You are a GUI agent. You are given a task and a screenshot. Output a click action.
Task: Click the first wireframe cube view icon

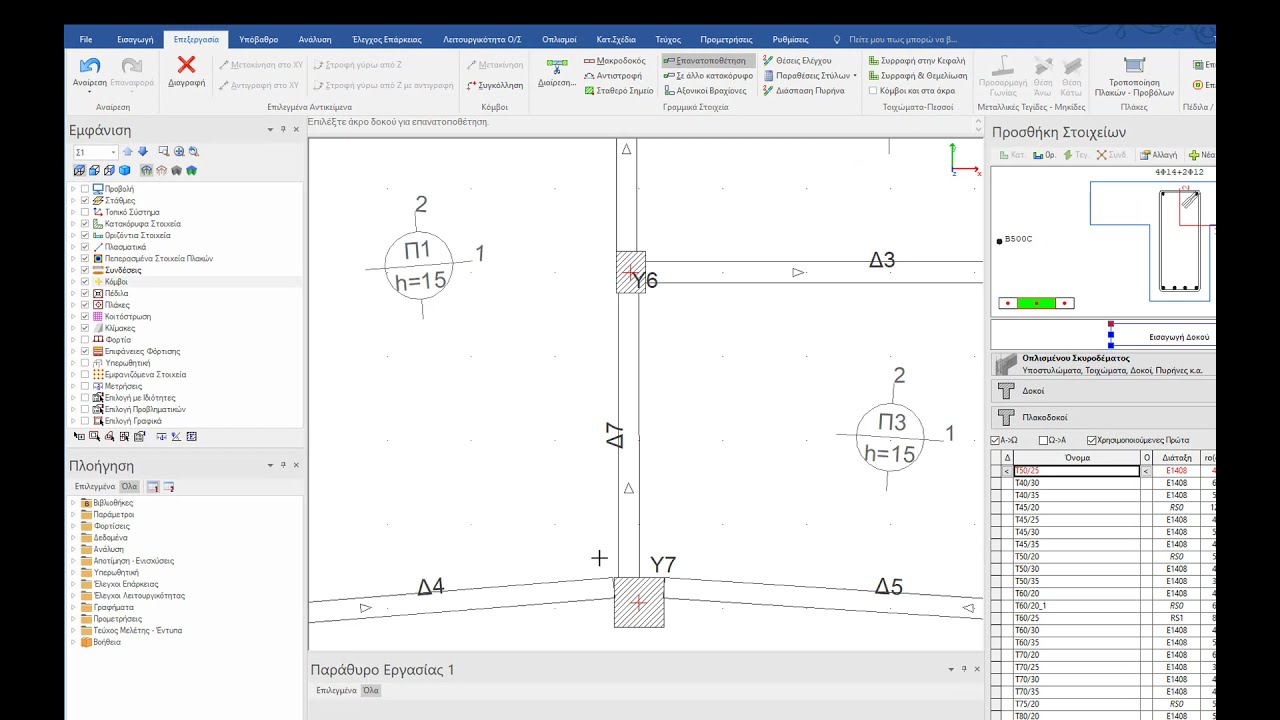tap(80, 170)
